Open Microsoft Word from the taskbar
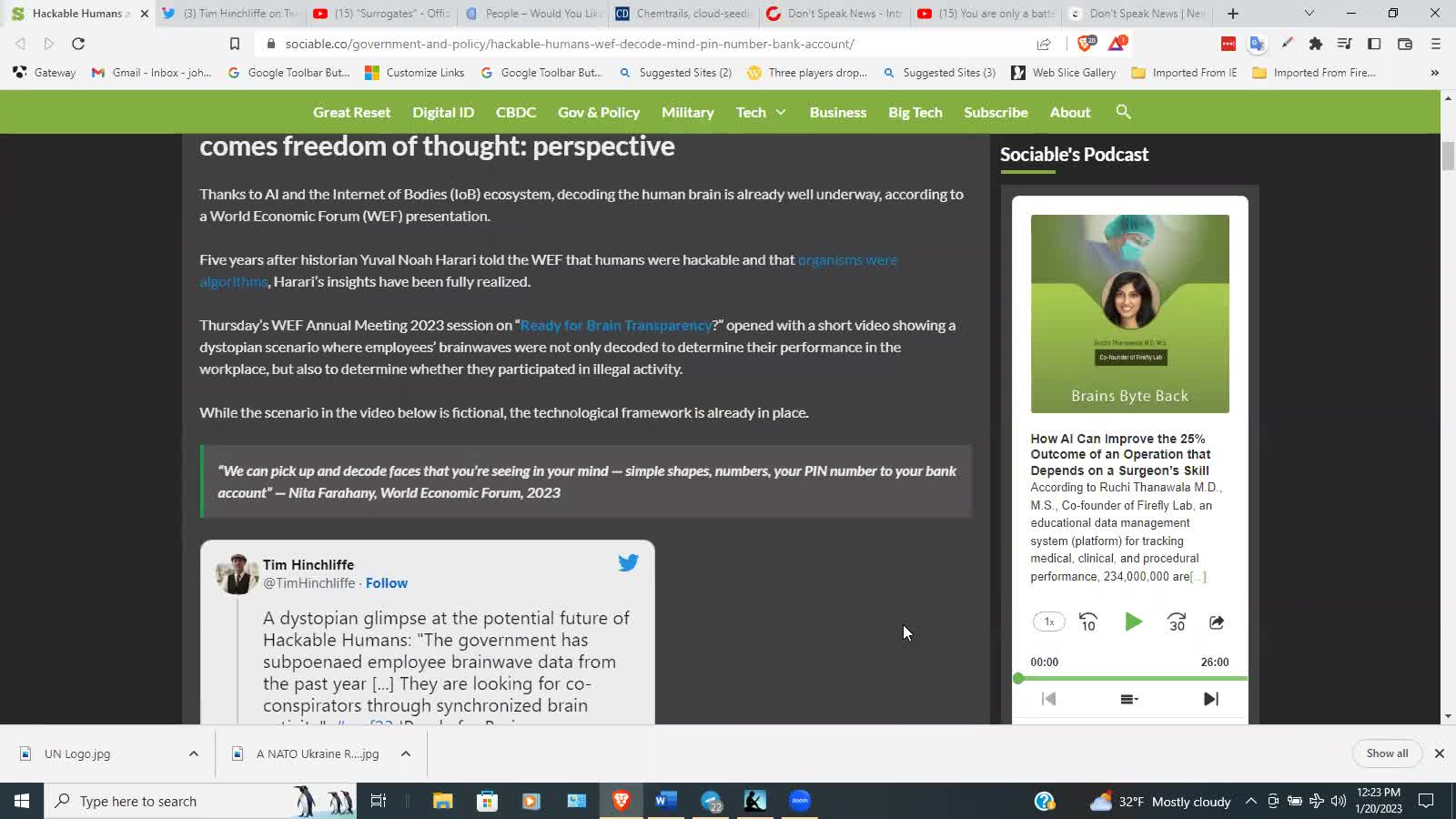 pos(665,801)
